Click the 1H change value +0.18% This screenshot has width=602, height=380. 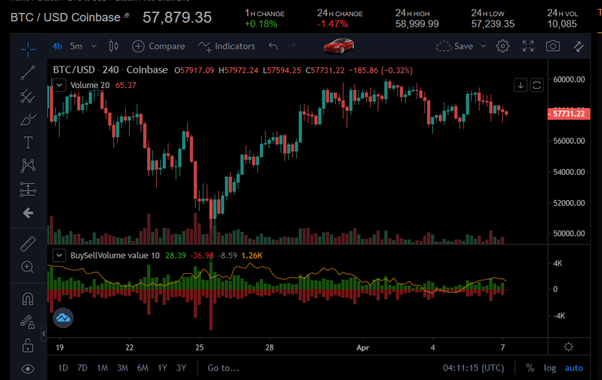coord(261,24)
